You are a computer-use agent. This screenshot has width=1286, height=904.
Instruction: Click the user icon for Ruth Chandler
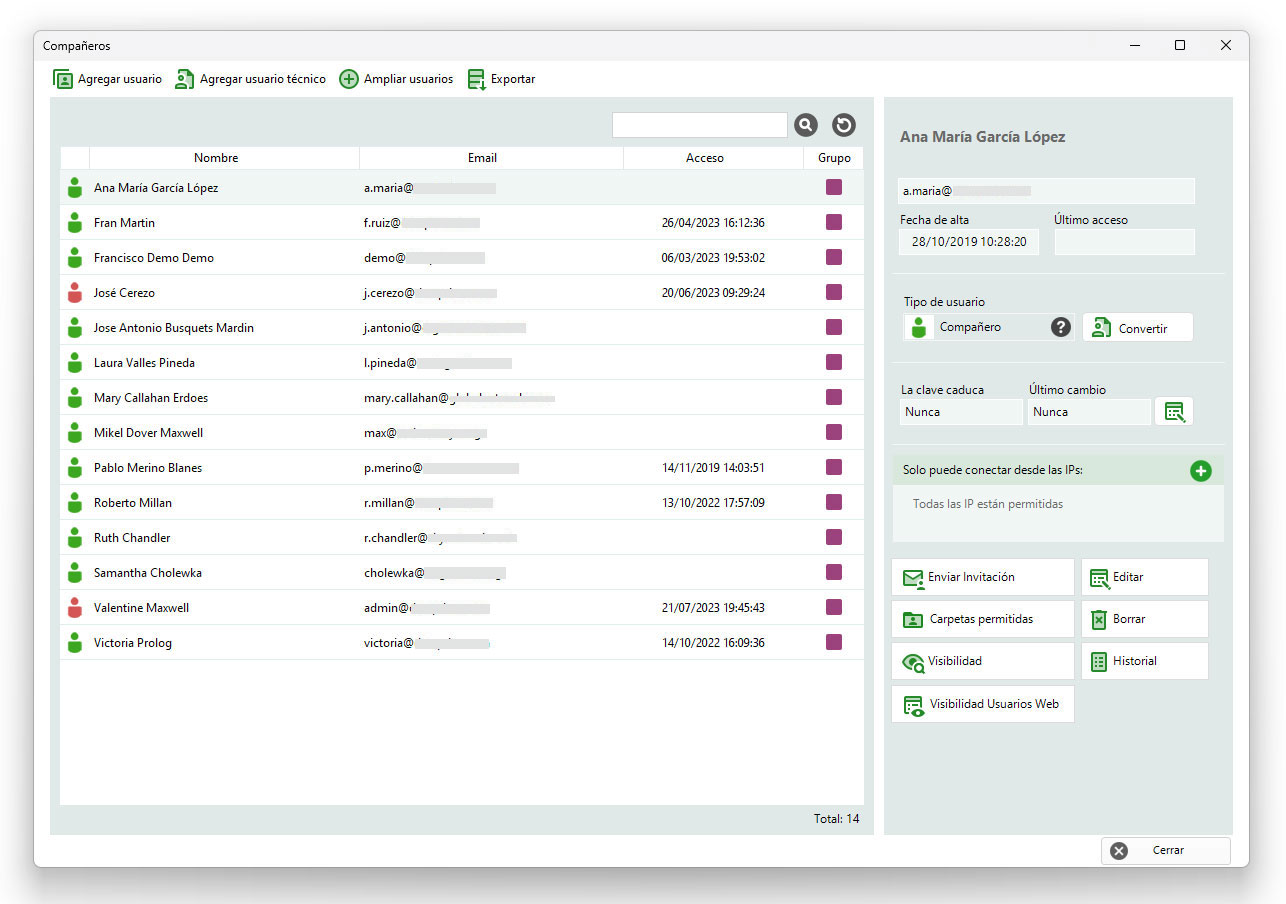pyautogui.click(x=74, y=538)
